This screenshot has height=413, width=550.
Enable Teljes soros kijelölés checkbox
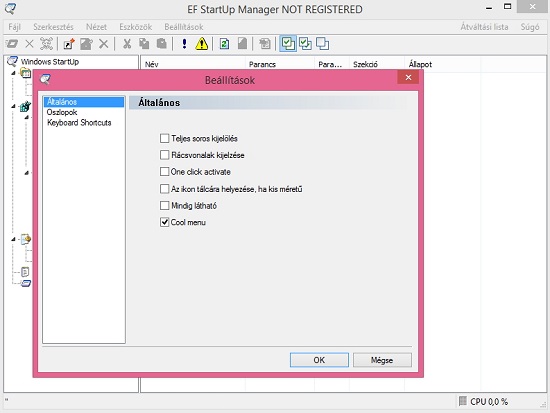pos(165,138)
